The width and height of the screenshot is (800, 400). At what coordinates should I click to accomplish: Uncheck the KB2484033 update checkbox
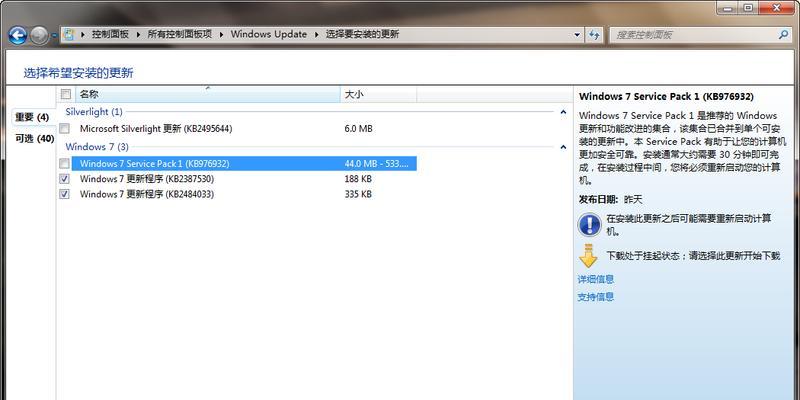pos(64,194)
